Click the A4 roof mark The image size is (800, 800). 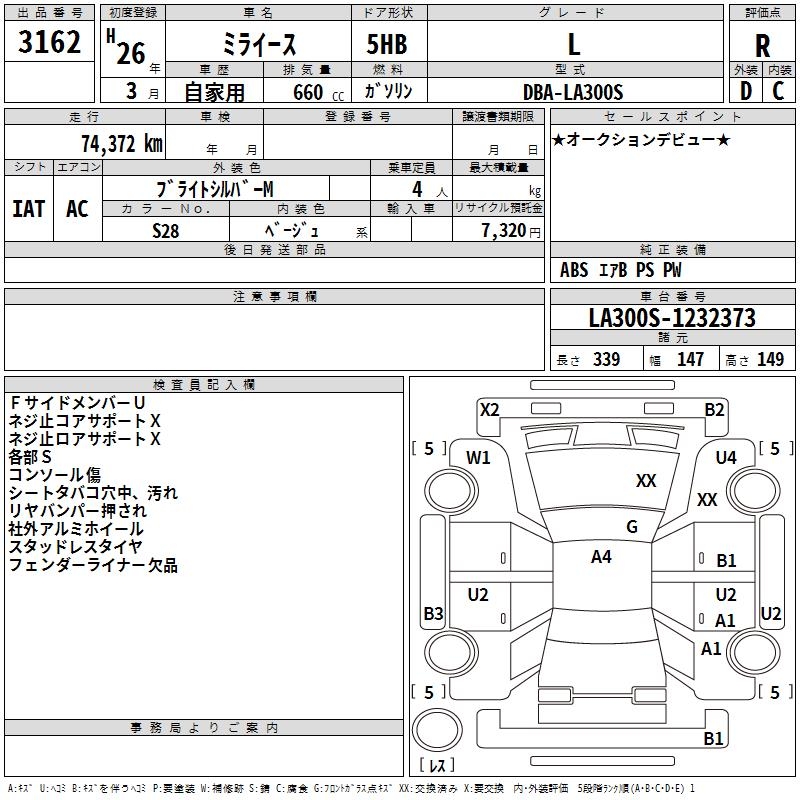601,557
